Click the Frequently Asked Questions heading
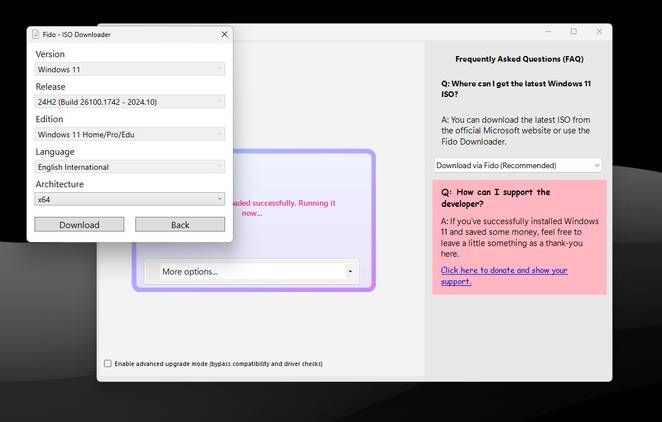Image resolution: width=662 pixels, height=422 pixels. 519,59
